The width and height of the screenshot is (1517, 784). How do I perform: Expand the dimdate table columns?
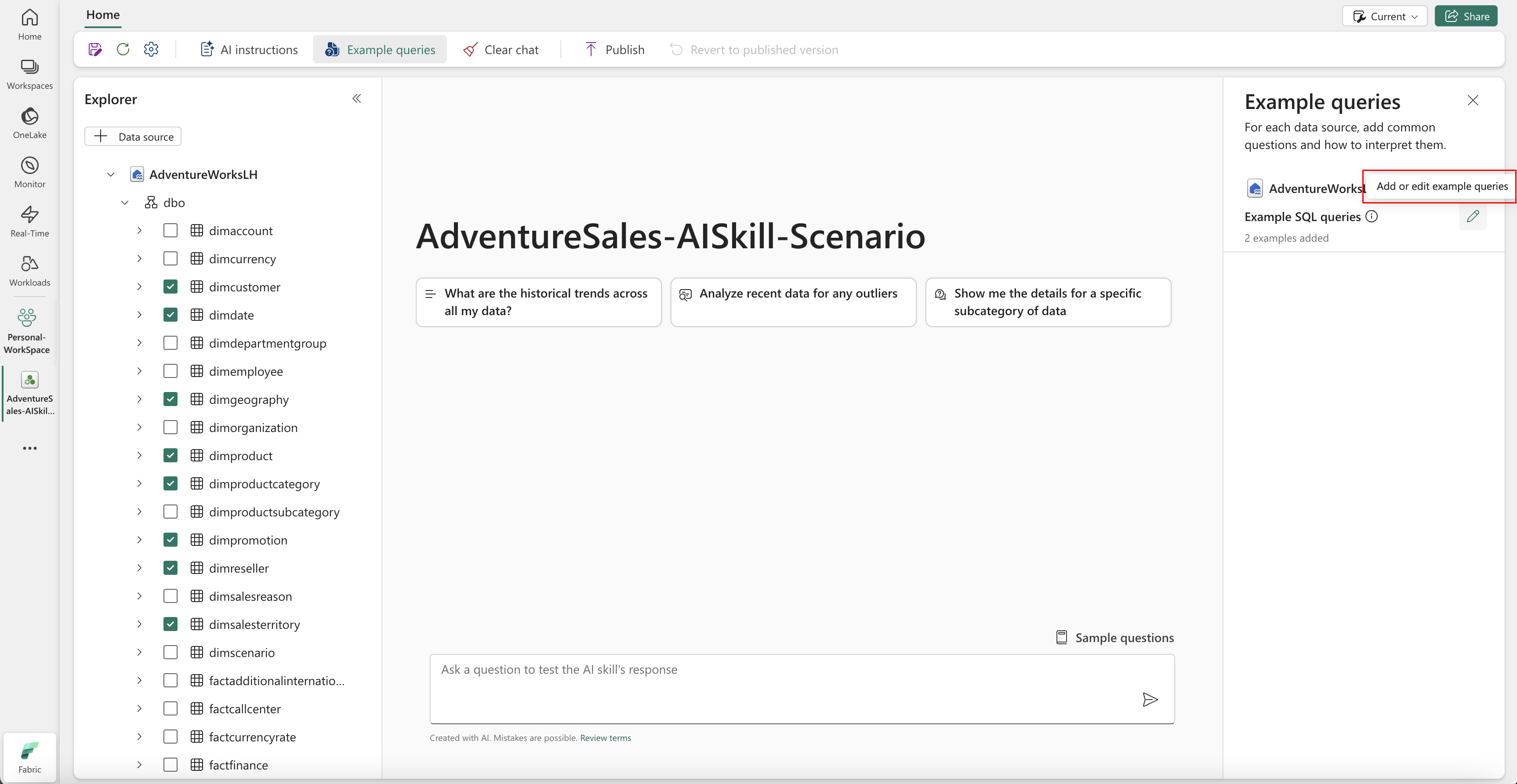pos(139,315)
